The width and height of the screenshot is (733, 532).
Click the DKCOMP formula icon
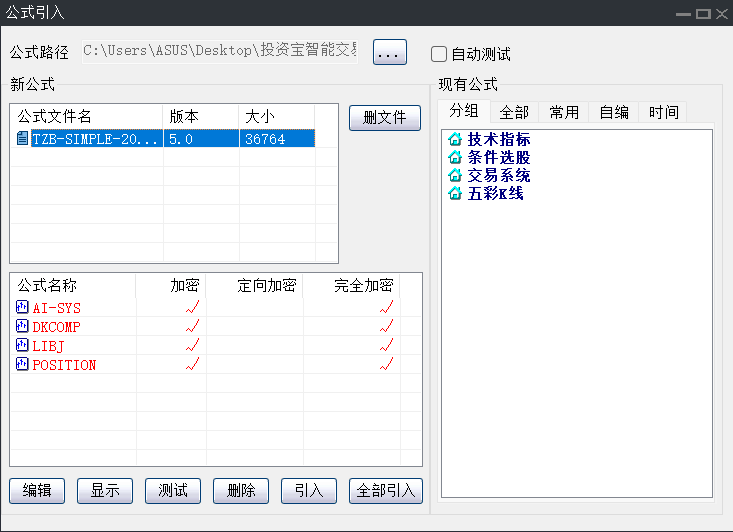pos(22,327)
